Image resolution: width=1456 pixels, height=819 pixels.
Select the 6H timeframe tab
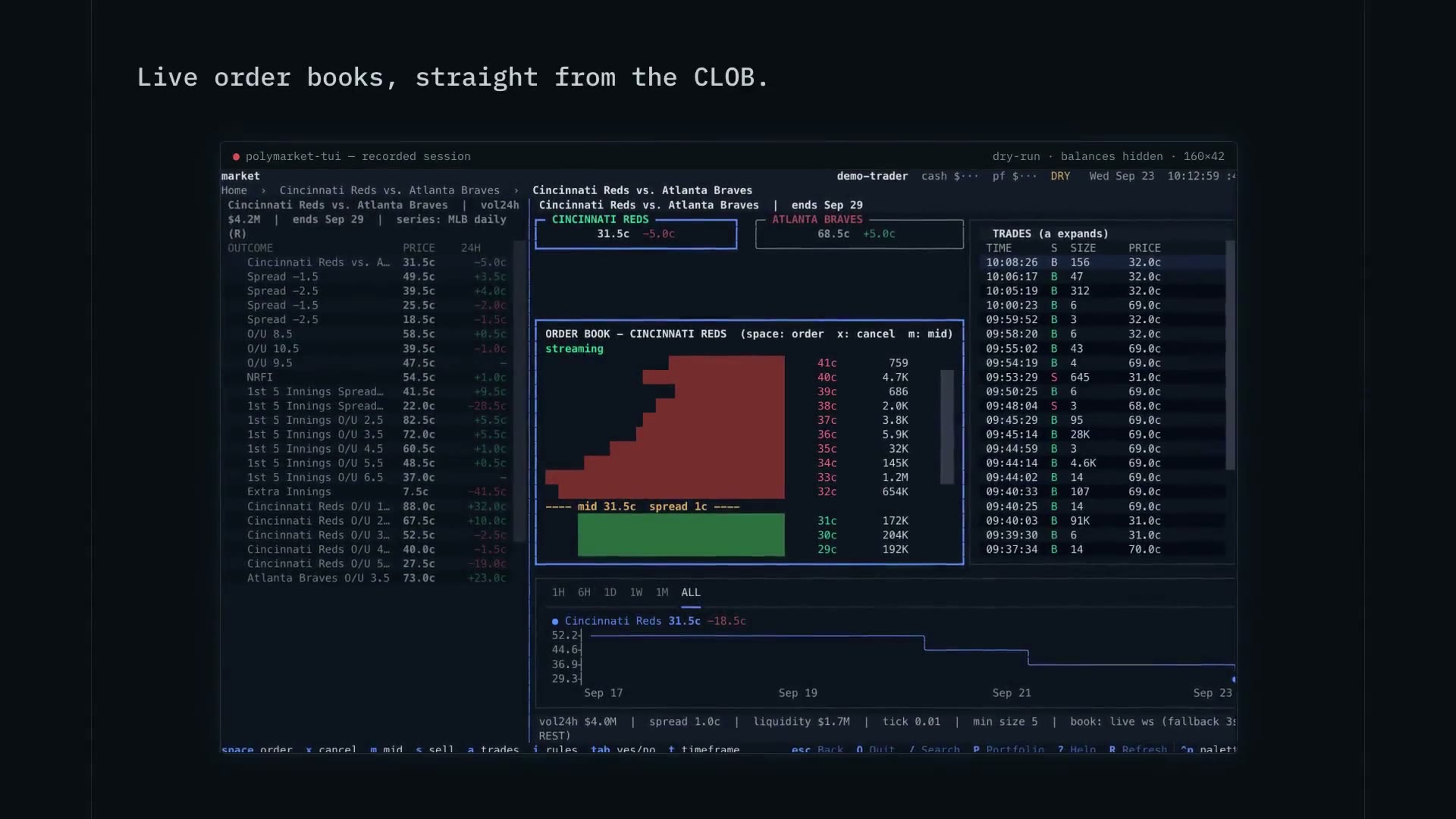pyautogui.click(x=584, y=592)
